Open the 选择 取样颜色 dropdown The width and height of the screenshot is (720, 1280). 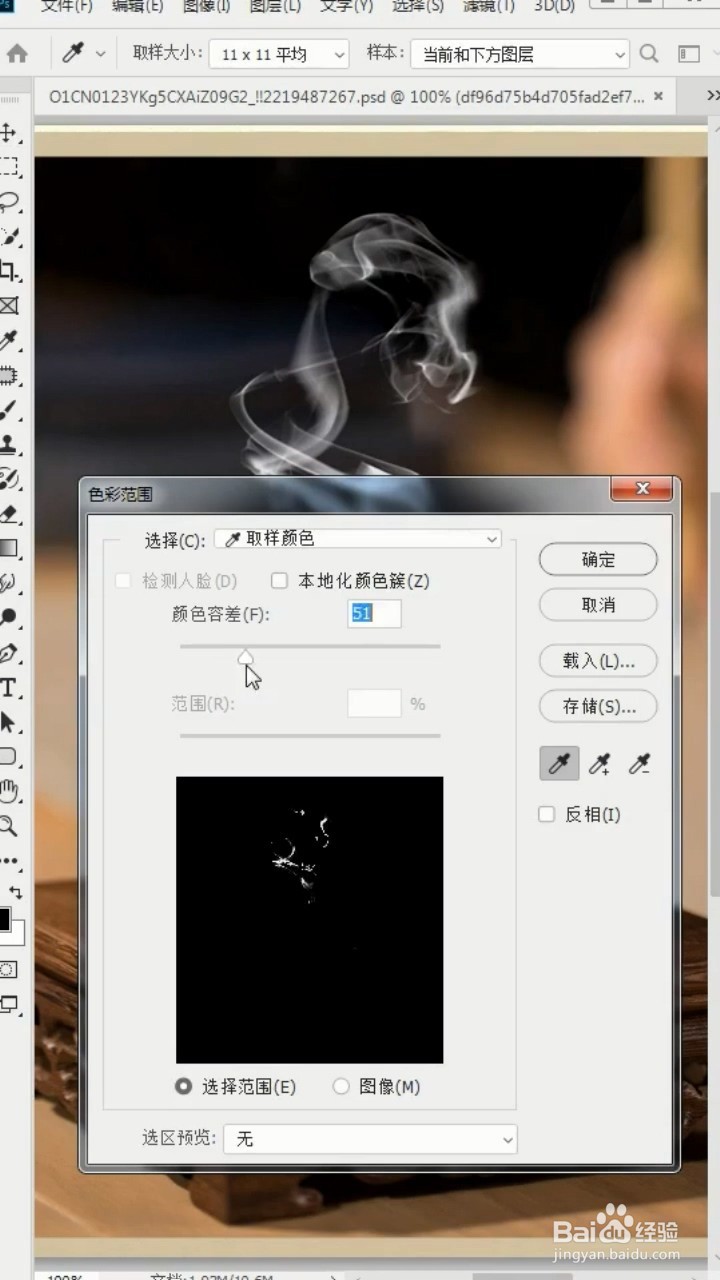pos(358,539)
